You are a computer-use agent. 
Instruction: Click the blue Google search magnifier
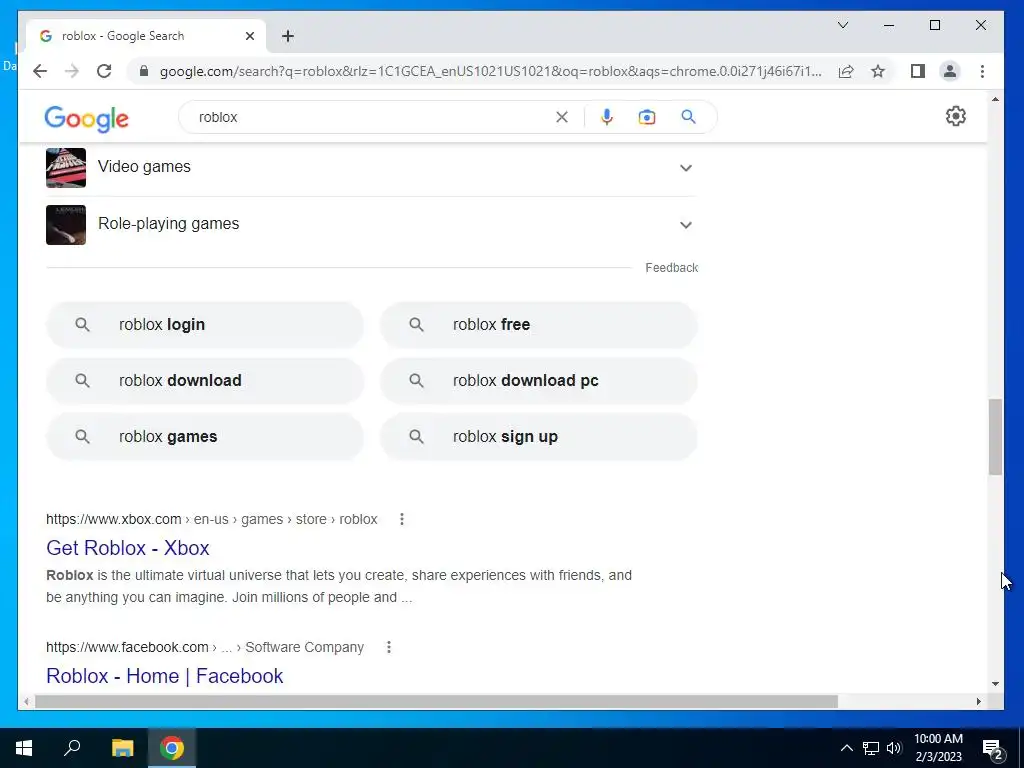[x=688, y=117]
